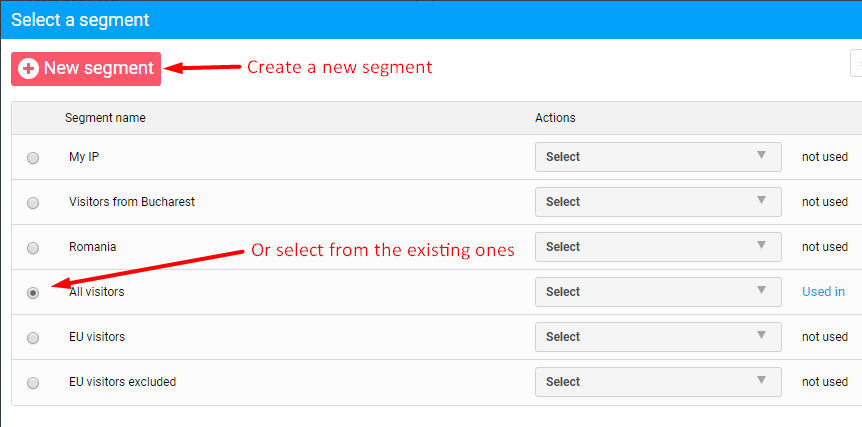The height and width of the screenshot is (427, 862).
Task: Select the My IP radio button
Action: pos(33,158)
